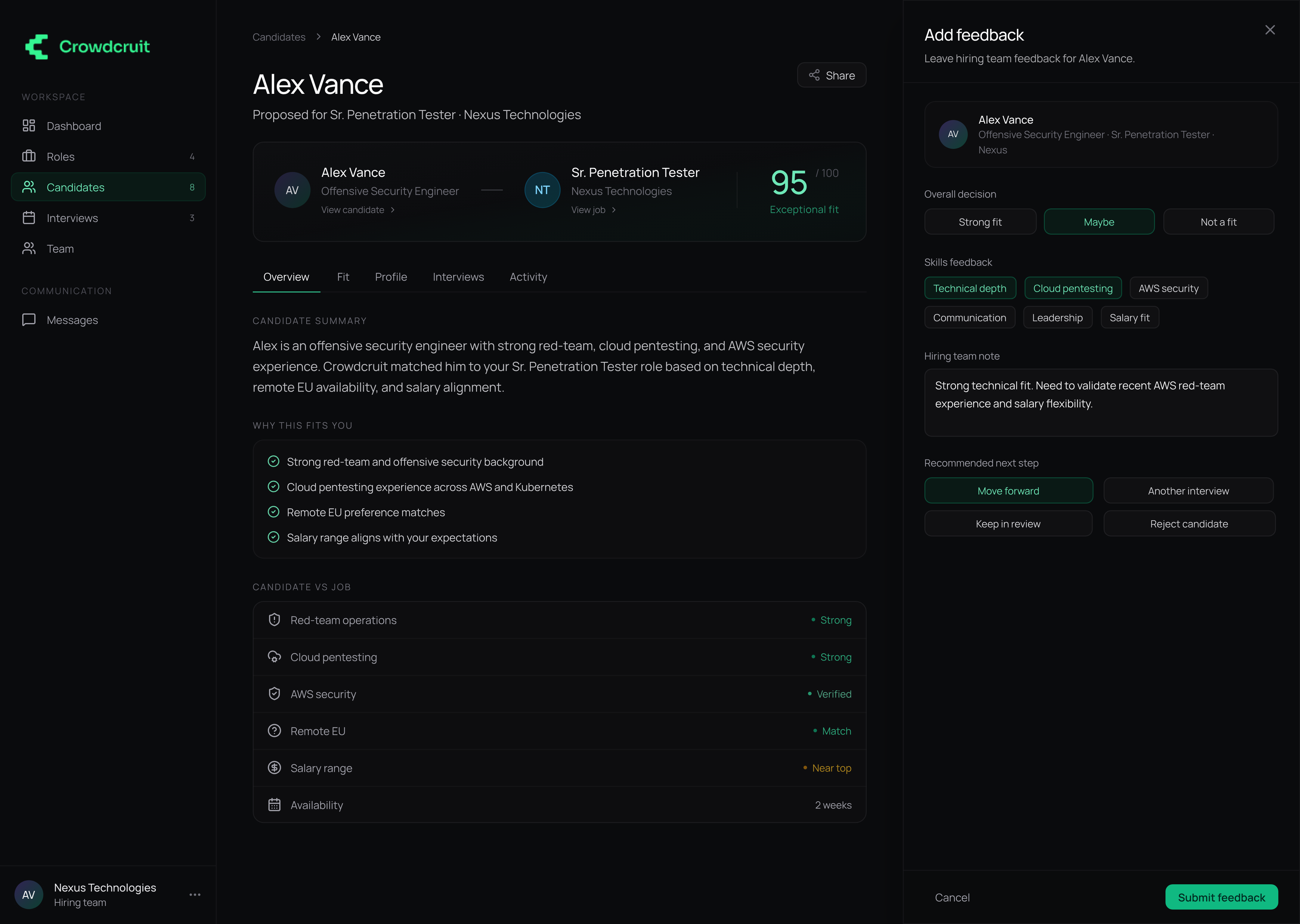
Task: Click the Messages chat bubble icon
Action: coord(29,320)
